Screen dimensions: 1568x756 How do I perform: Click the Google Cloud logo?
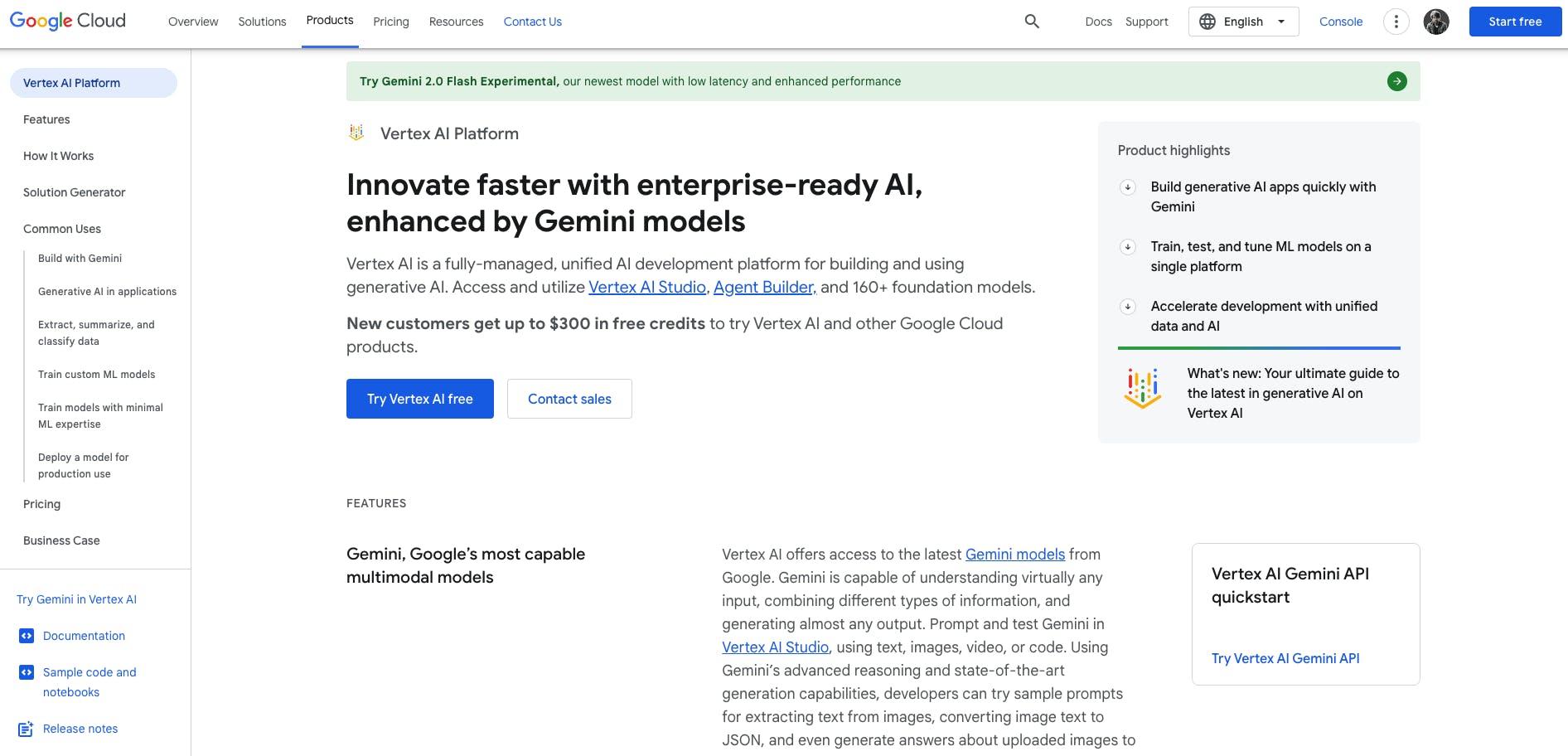[68, 21]
